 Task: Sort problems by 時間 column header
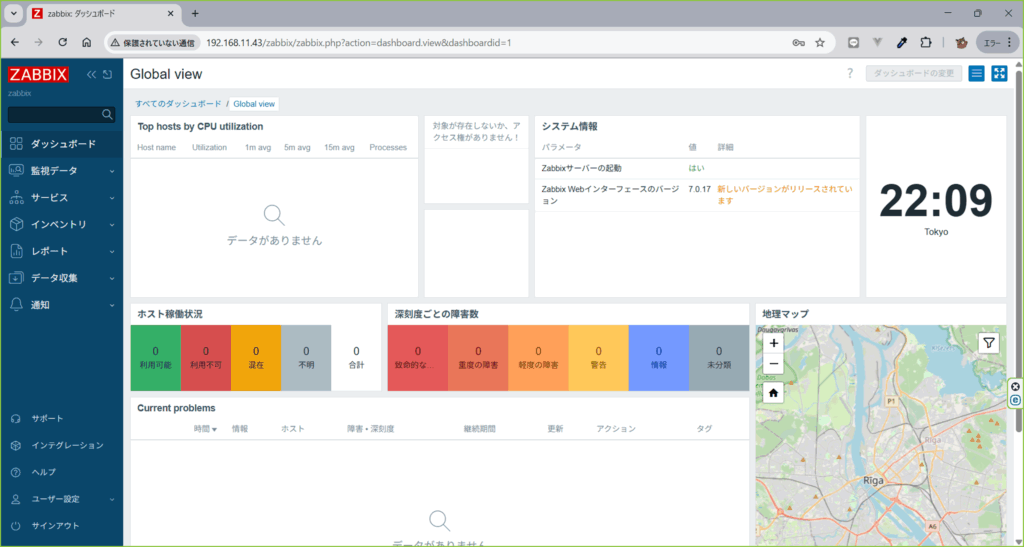[205, 428]
